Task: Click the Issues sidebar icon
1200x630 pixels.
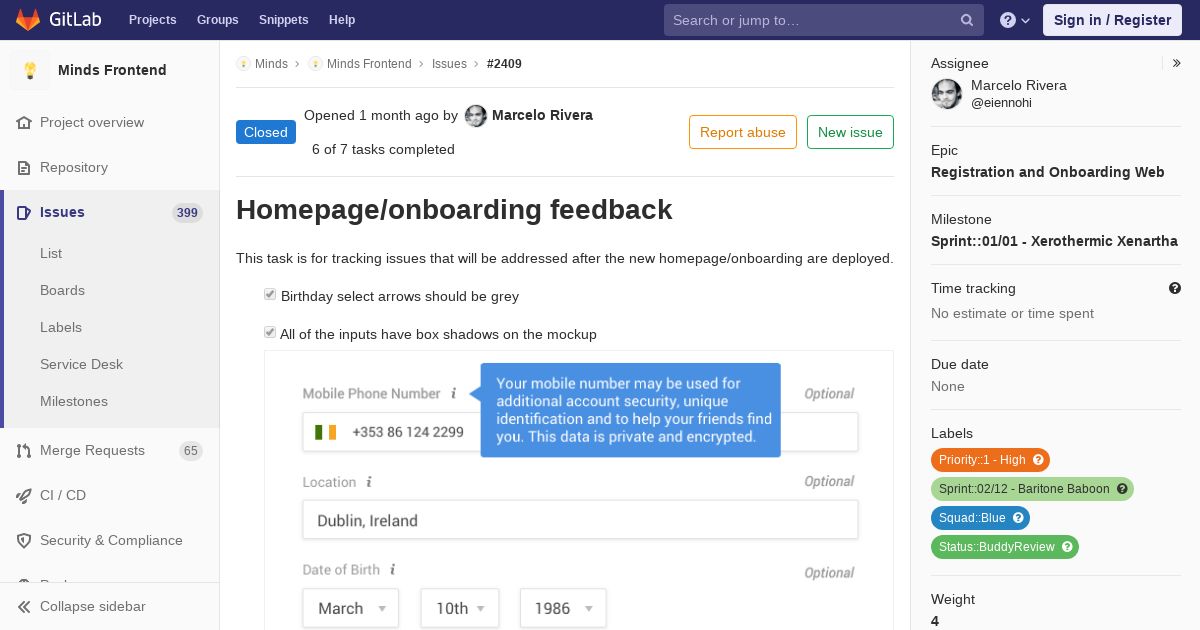Action: click(24, 212)
